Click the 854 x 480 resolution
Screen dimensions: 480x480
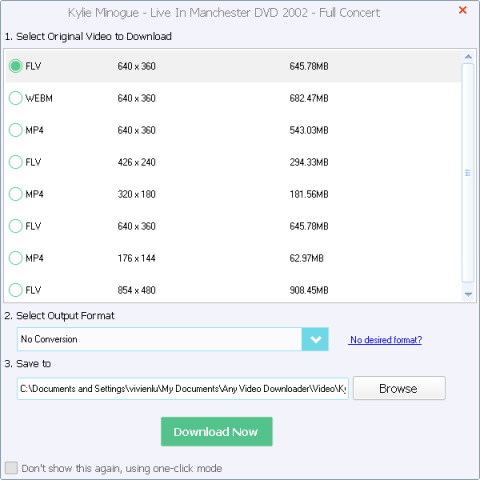137,290
